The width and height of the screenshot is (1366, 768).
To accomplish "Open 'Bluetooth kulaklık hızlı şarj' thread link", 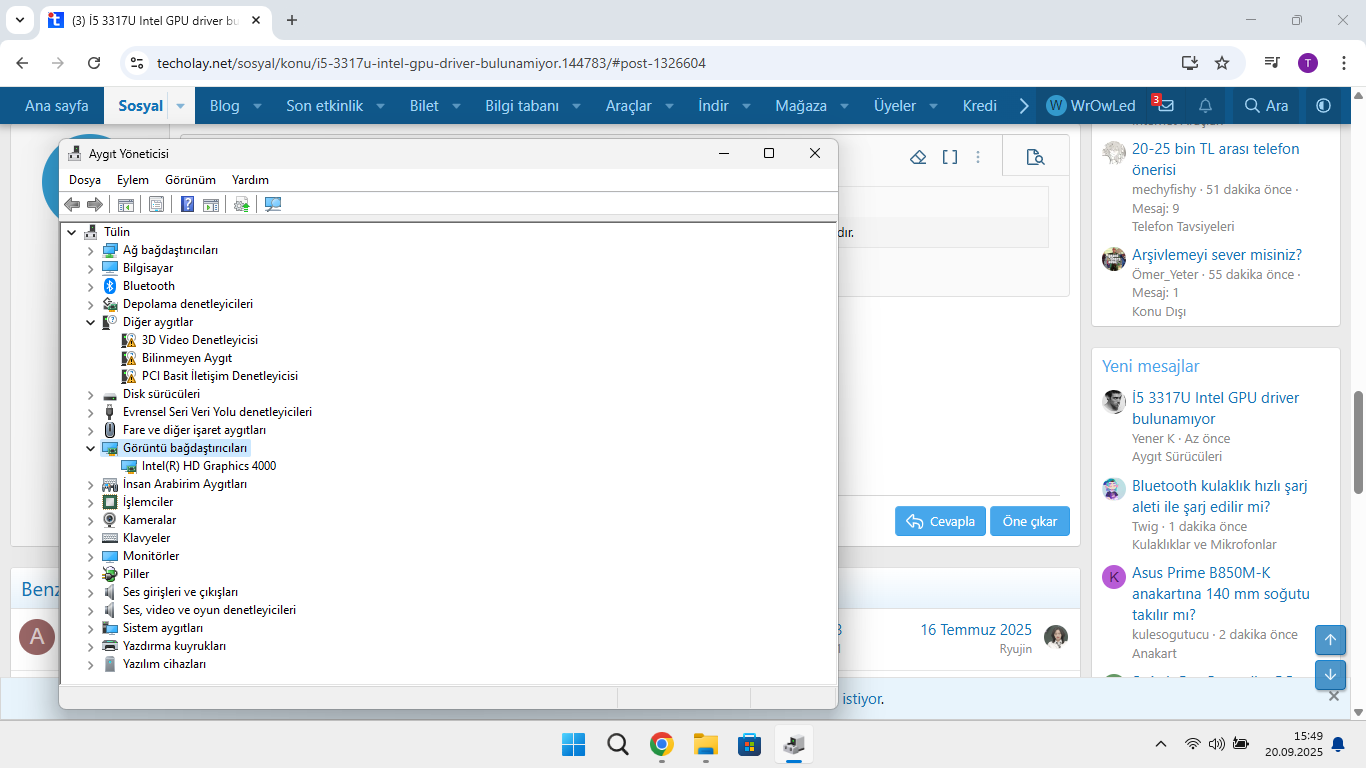I will (1220, 496).
